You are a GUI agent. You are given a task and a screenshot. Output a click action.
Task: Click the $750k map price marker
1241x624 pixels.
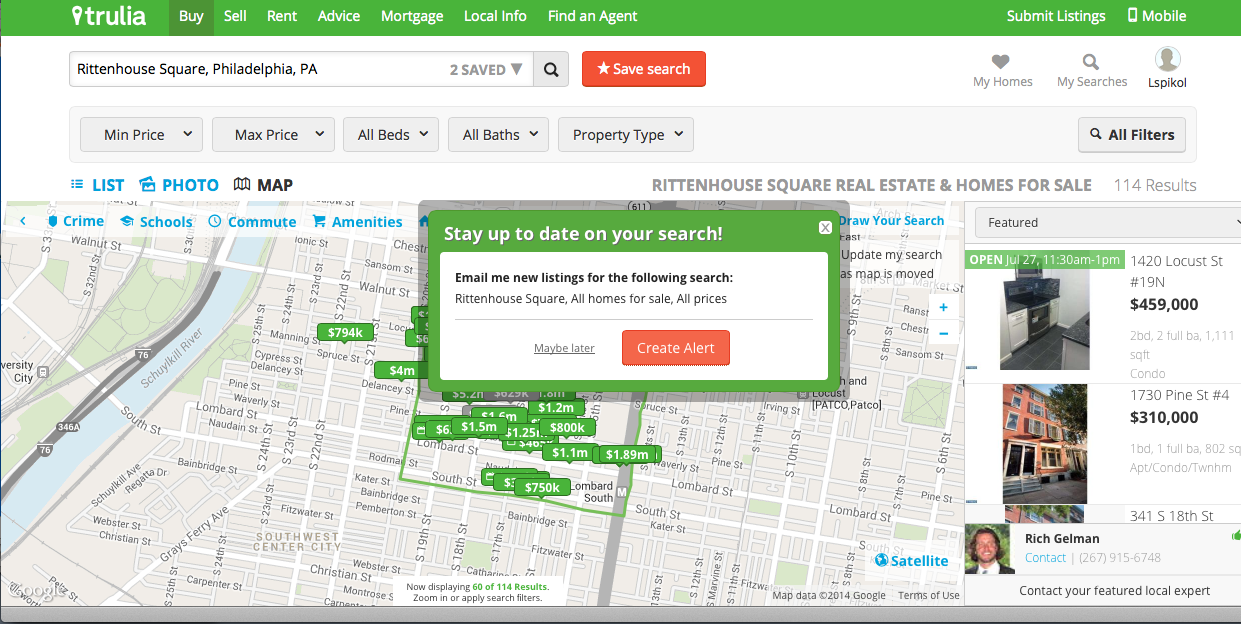[x=542, y=487]
